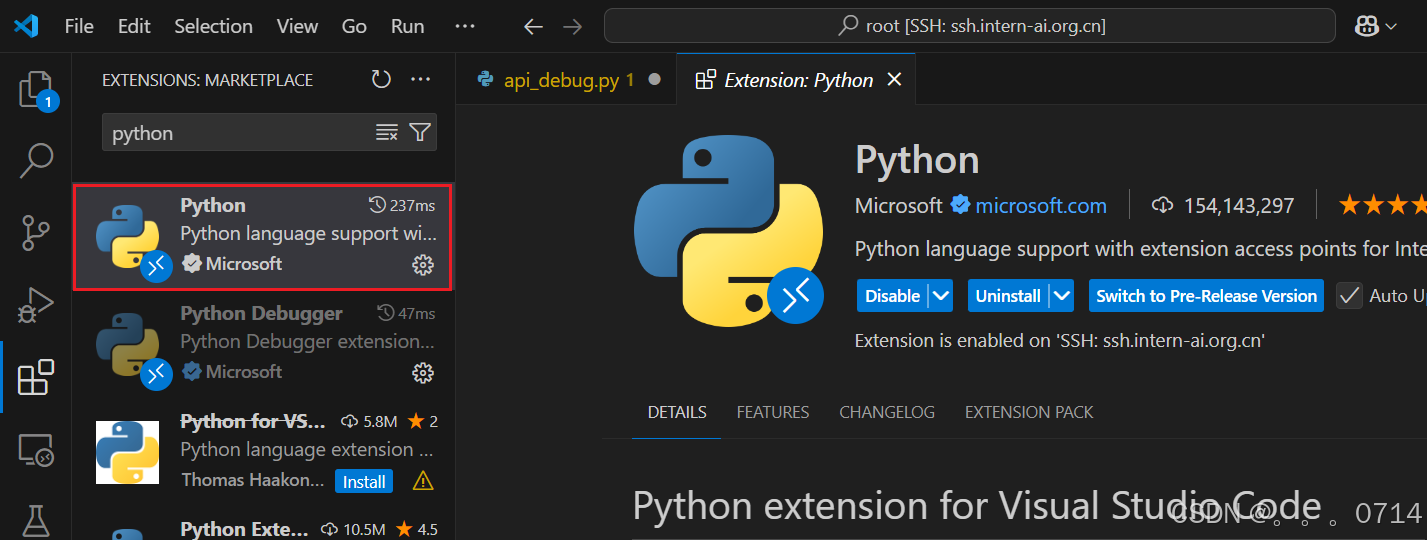Open the Search view in activity bar

pyautogui.click(x=36, y=160)
